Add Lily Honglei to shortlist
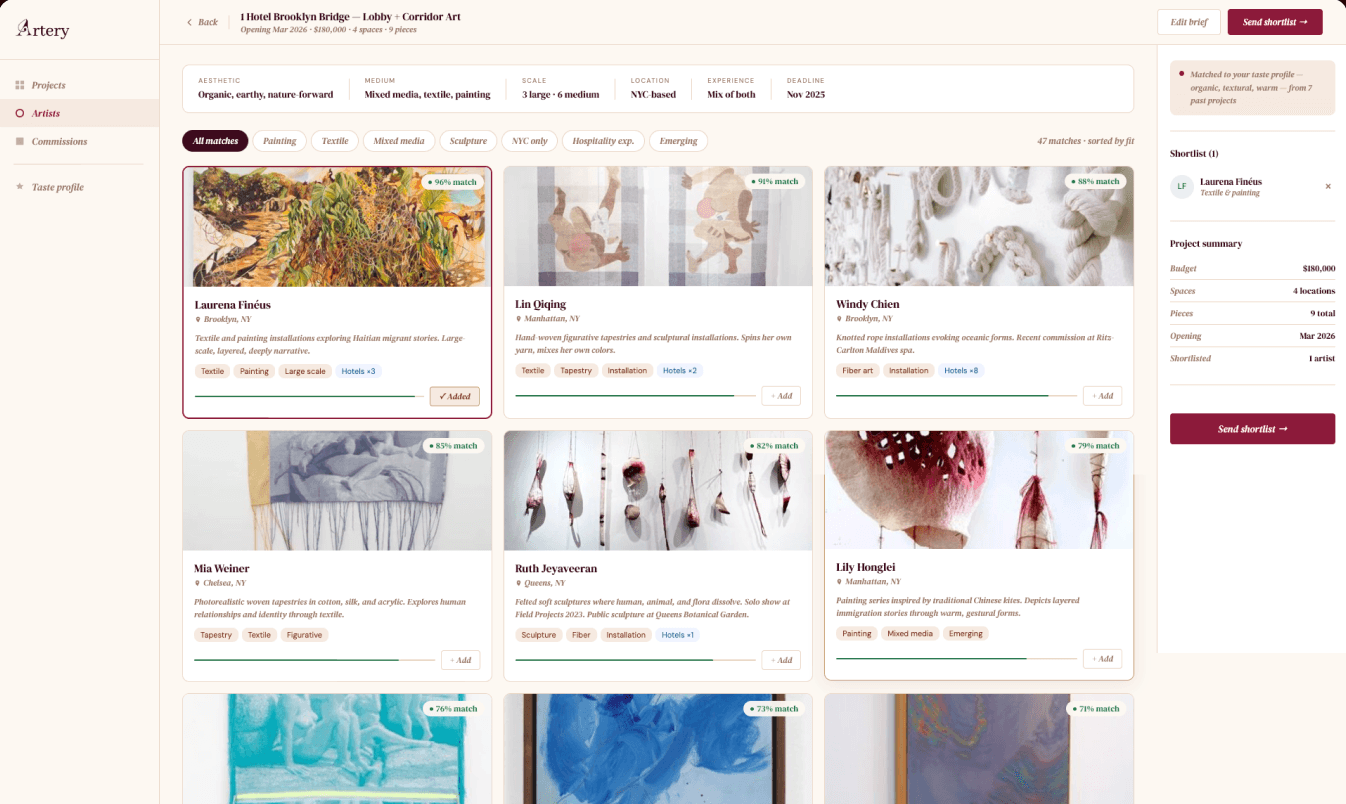This screenshot has width=1346, height=804. click(1102, 659)
